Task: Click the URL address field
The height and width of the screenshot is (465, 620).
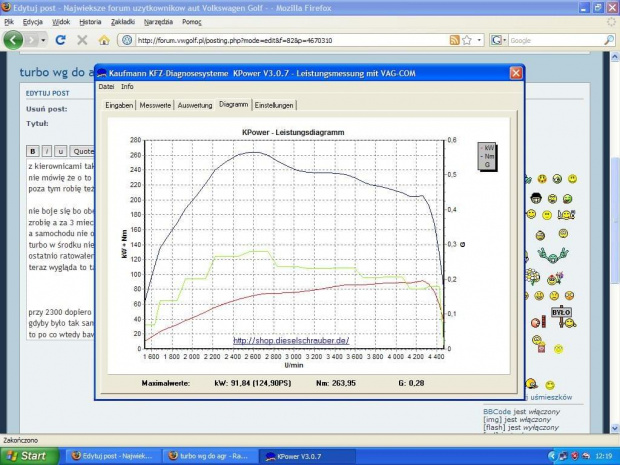Action: 291,40
